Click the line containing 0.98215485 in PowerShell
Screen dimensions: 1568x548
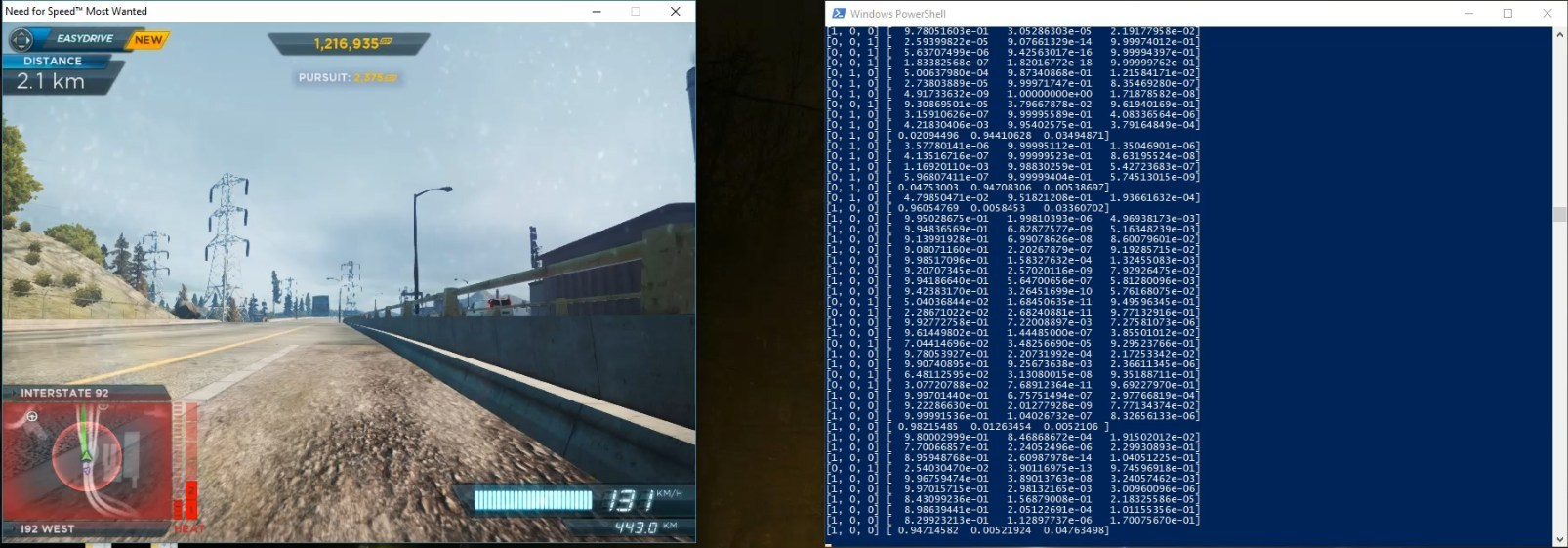(968, 427)
